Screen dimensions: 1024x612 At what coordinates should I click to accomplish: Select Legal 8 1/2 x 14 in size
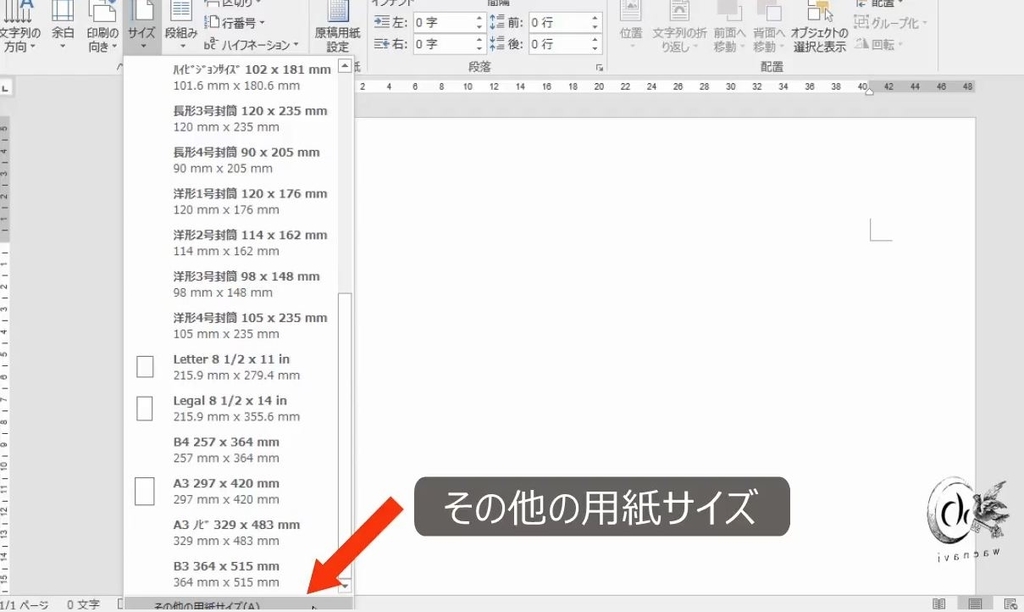tap(231, 408)
